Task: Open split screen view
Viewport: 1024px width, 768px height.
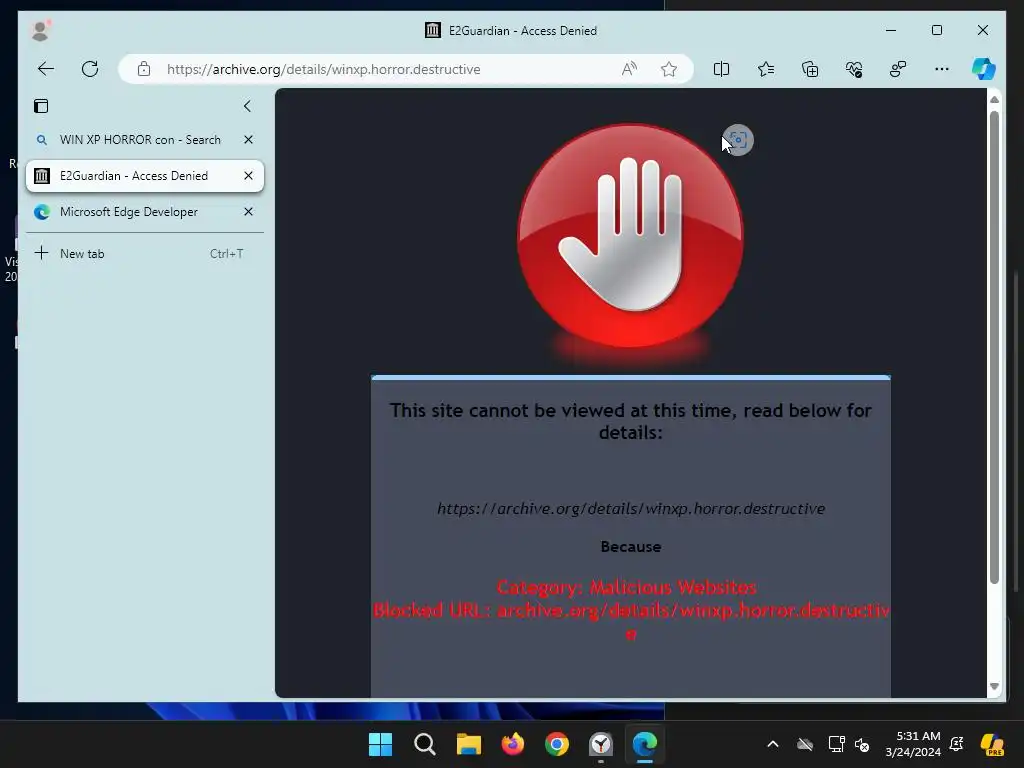Action: 721,69
